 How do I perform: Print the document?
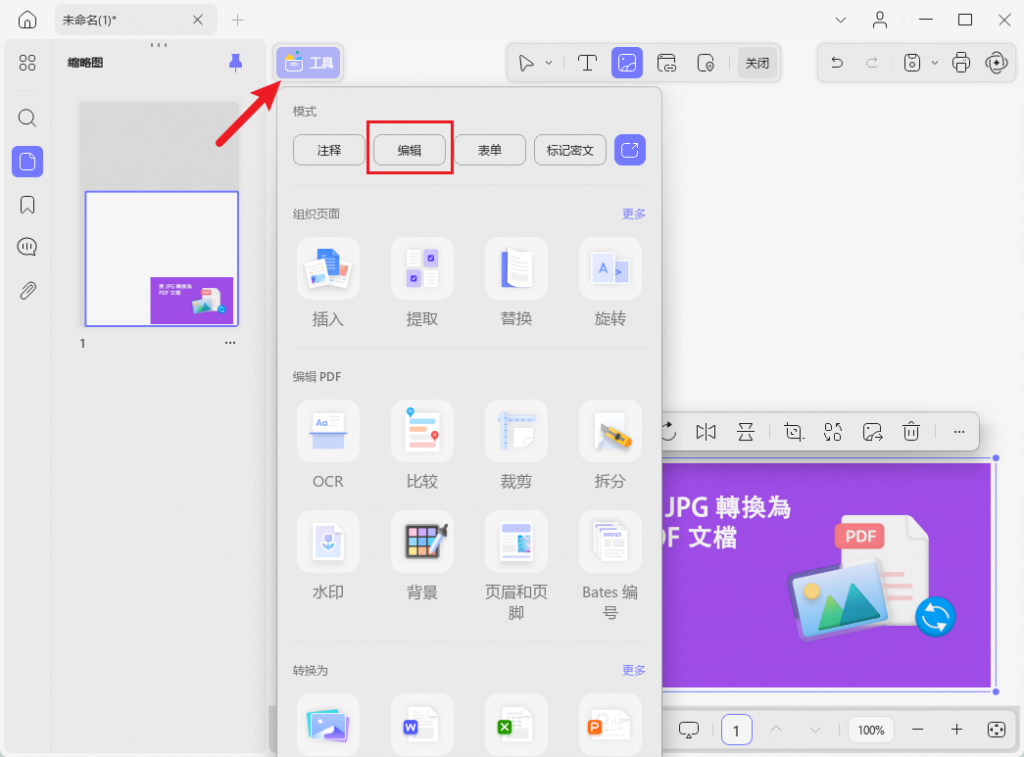click(961, 63)
